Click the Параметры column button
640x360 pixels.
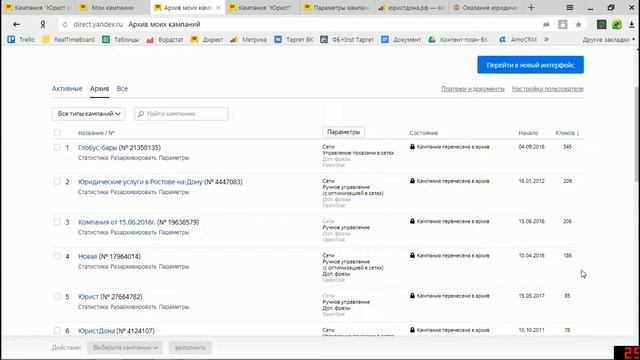pos(343,132)
